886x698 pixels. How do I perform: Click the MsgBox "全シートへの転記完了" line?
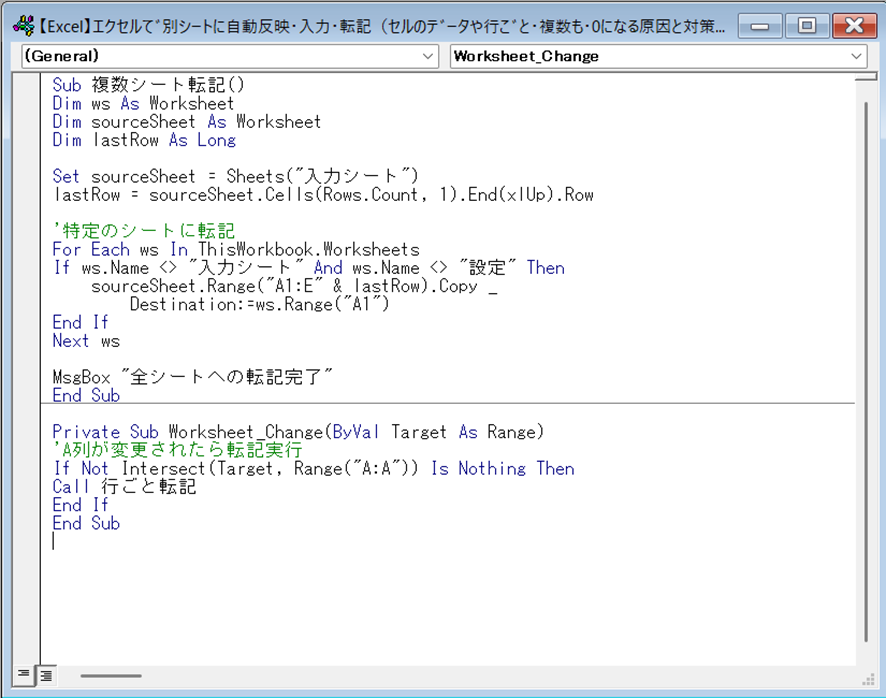coord(192,377)
